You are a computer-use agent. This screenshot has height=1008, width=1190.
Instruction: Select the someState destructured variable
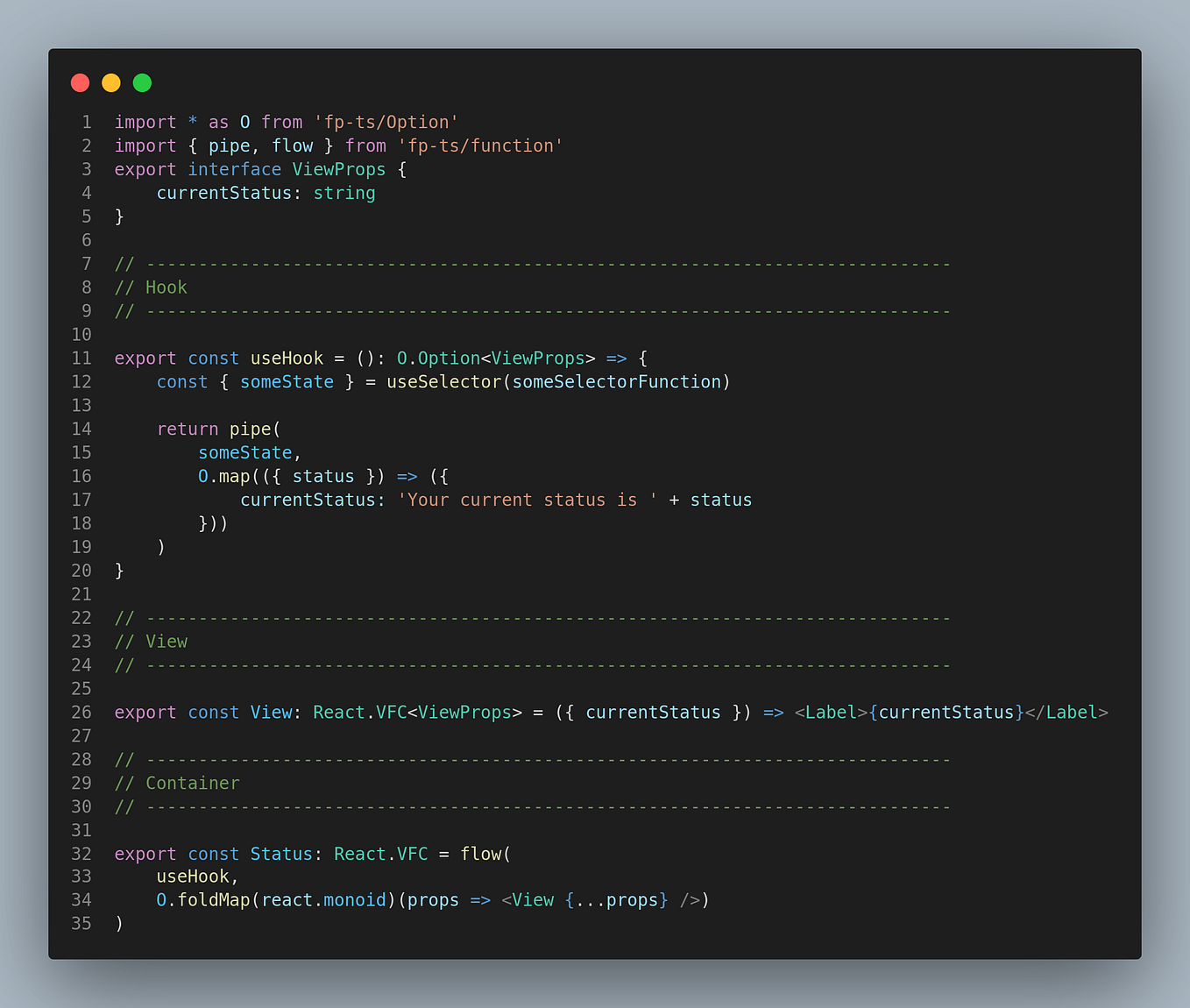(286, 381)
